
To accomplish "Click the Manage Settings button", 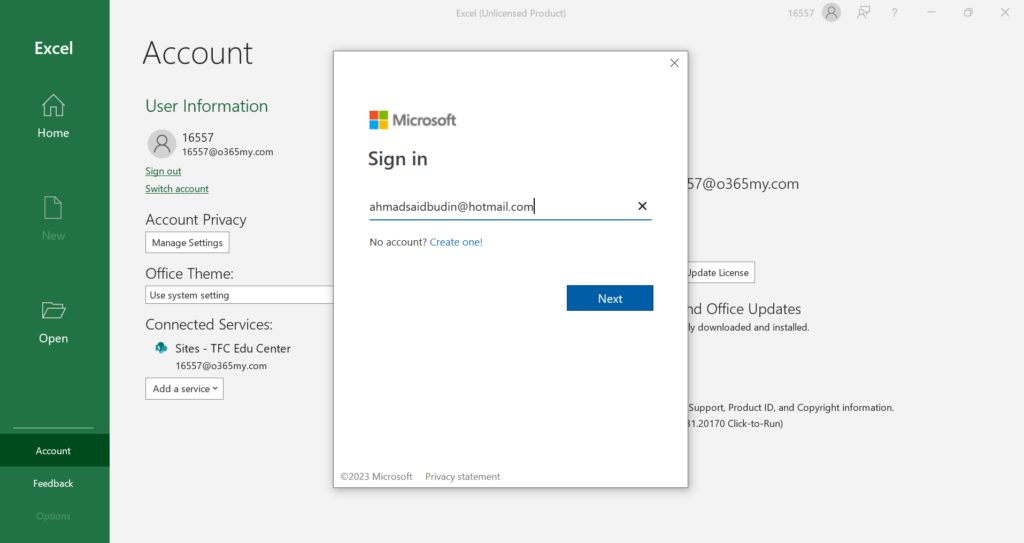I will pyautogui.click(x=187, y=242).
